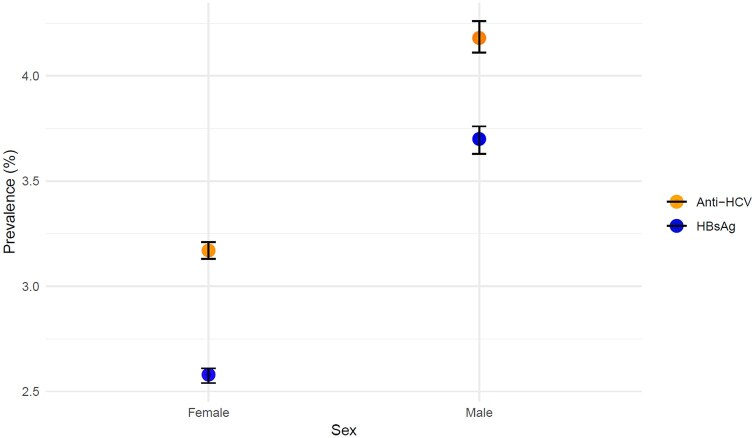Select the orange Anti-HCV point for Male
This screenshot has height=438, width=755.
pyautogui.click(x=479, y=38)
